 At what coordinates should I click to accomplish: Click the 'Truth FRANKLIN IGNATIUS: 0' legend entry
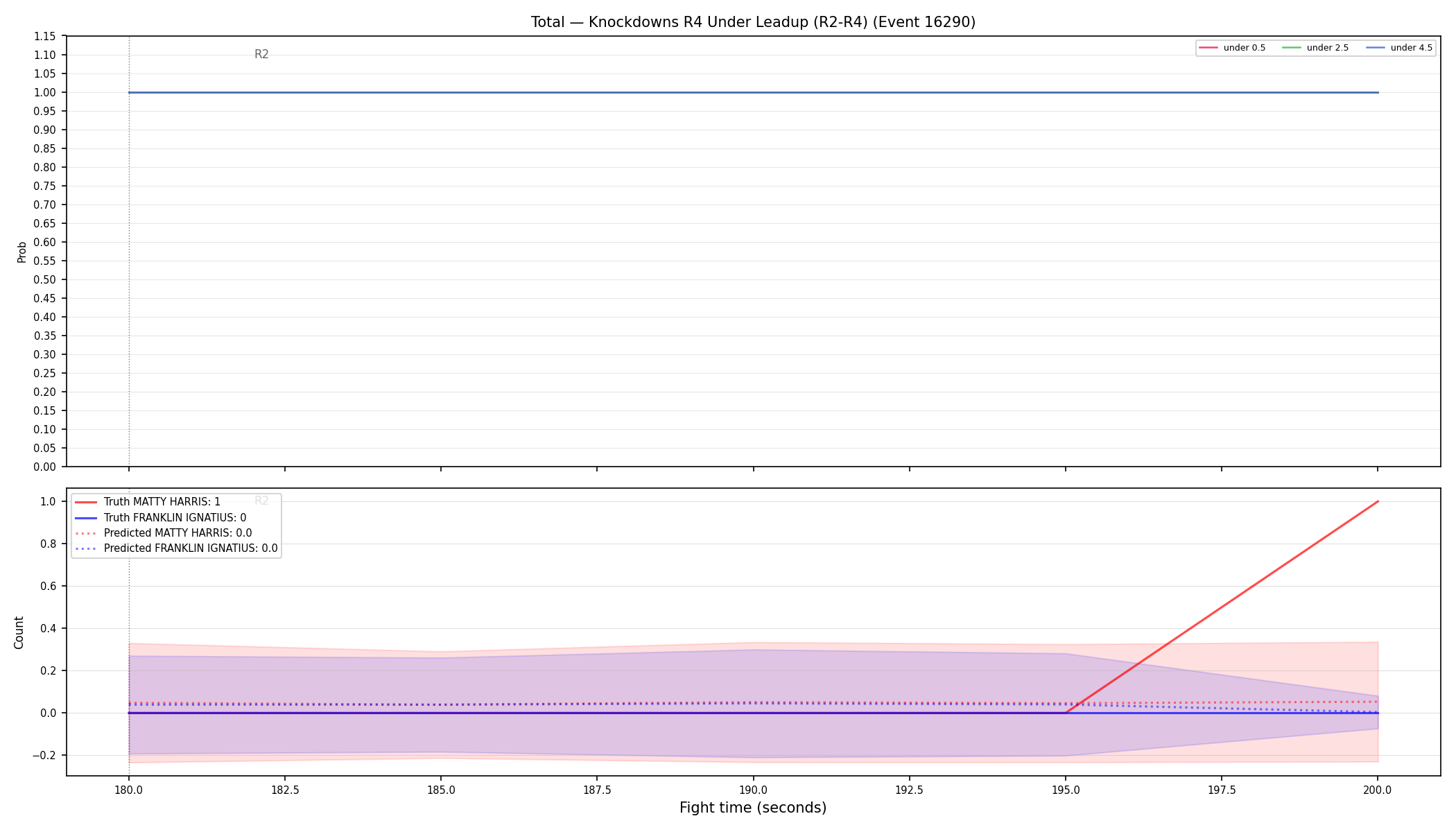tap(160, 518)
